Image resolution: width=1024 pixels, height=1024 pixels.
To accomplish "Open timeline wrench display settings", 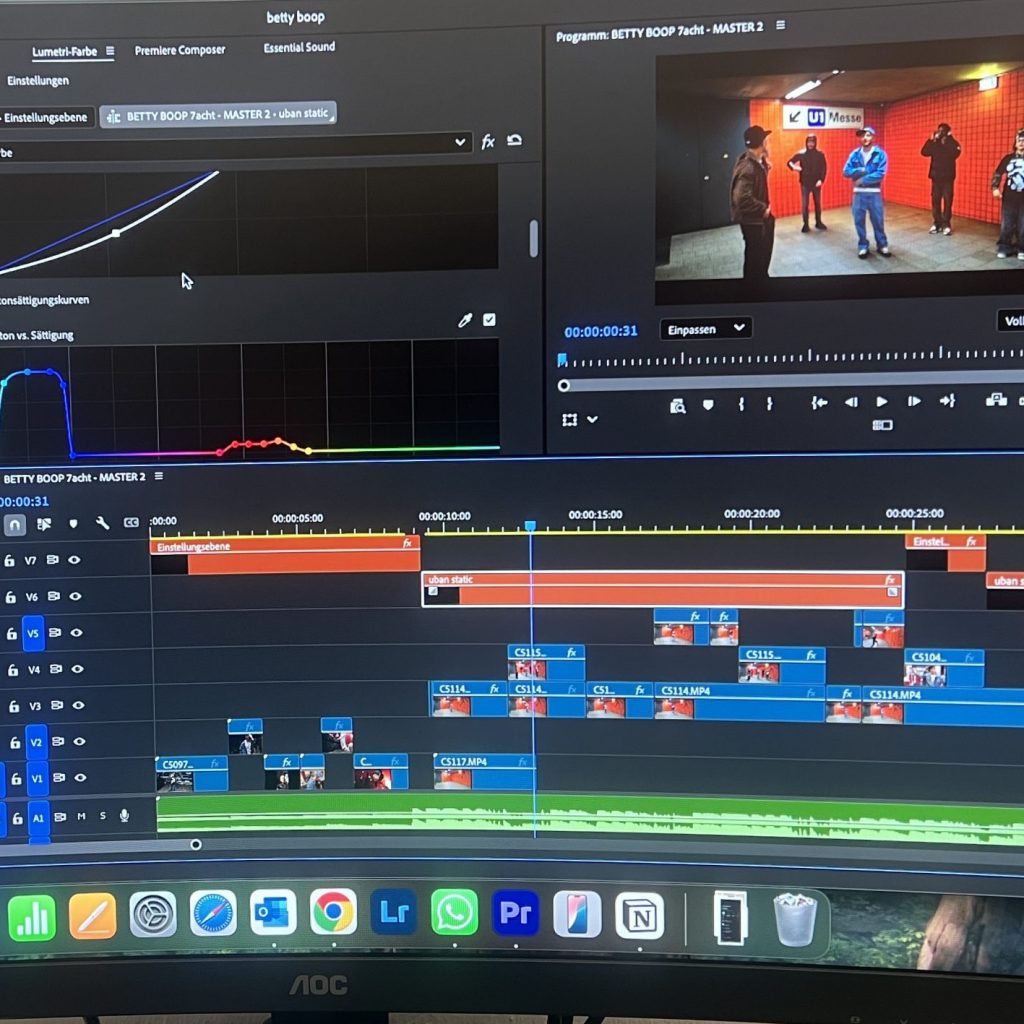I will [x=102, y=523].
